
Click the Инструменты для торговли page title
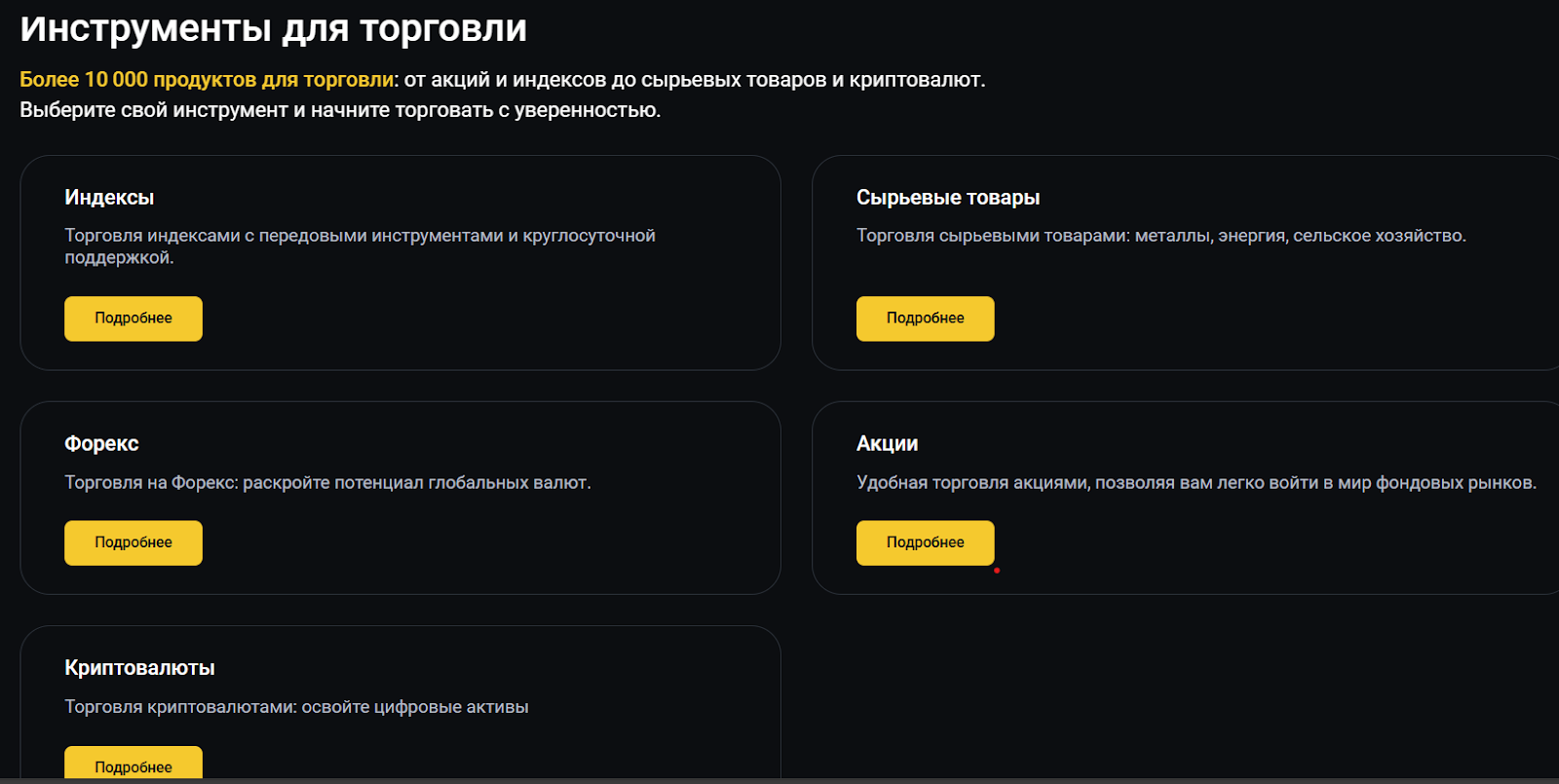point(273,28)
